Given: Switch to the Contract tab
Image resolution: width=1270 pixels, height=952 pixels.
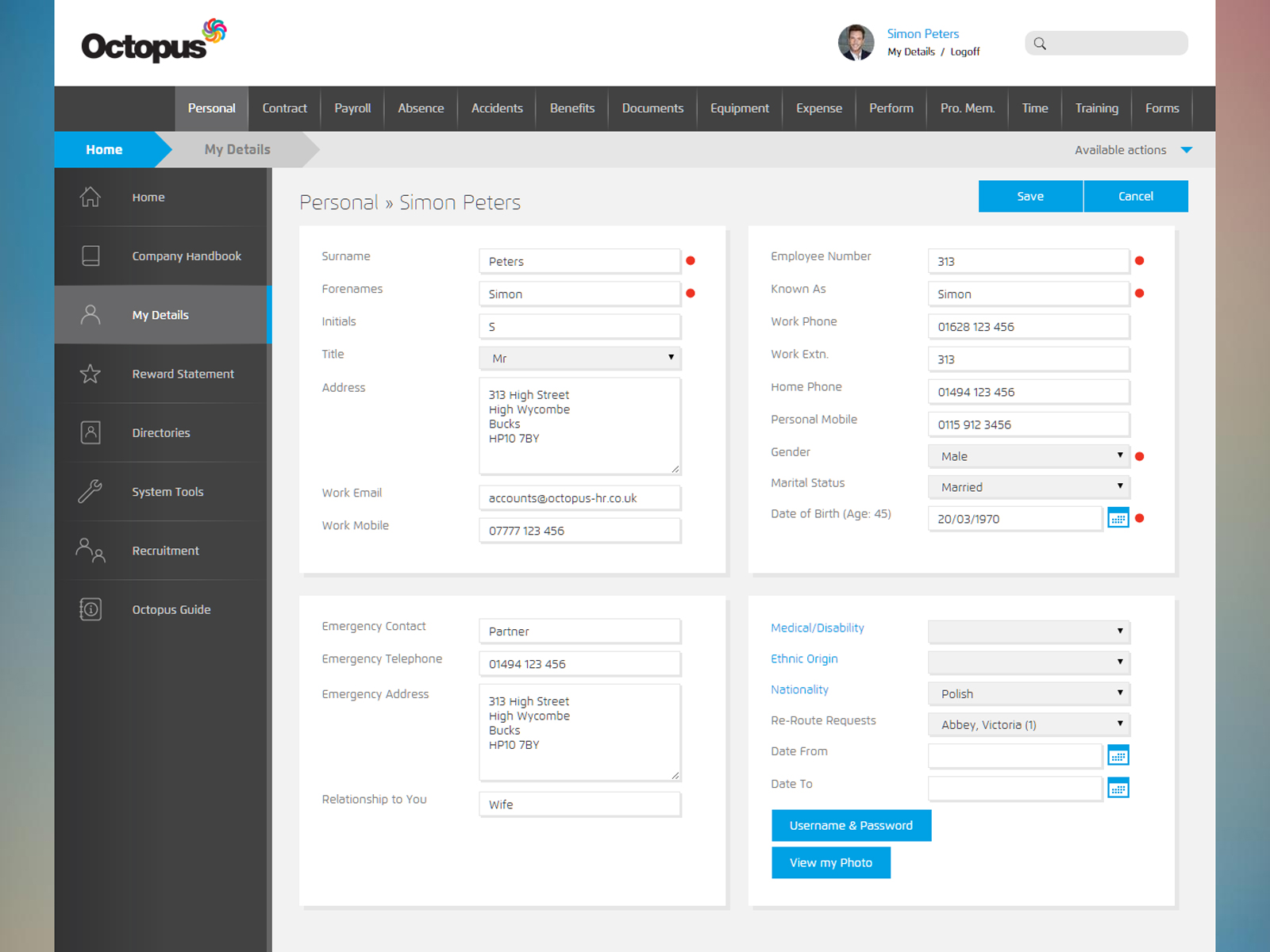Looking at the screenshot, I should tap(284, 109).
